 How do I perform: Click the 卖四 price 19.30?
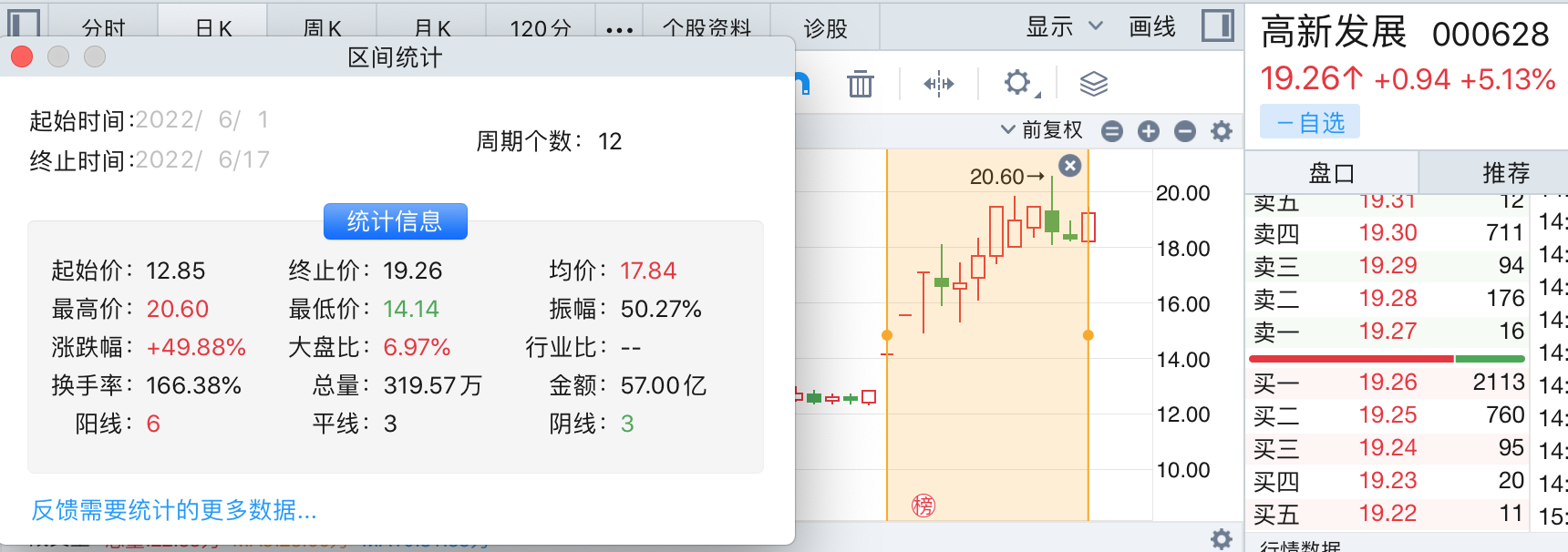tap(1387, 233)
